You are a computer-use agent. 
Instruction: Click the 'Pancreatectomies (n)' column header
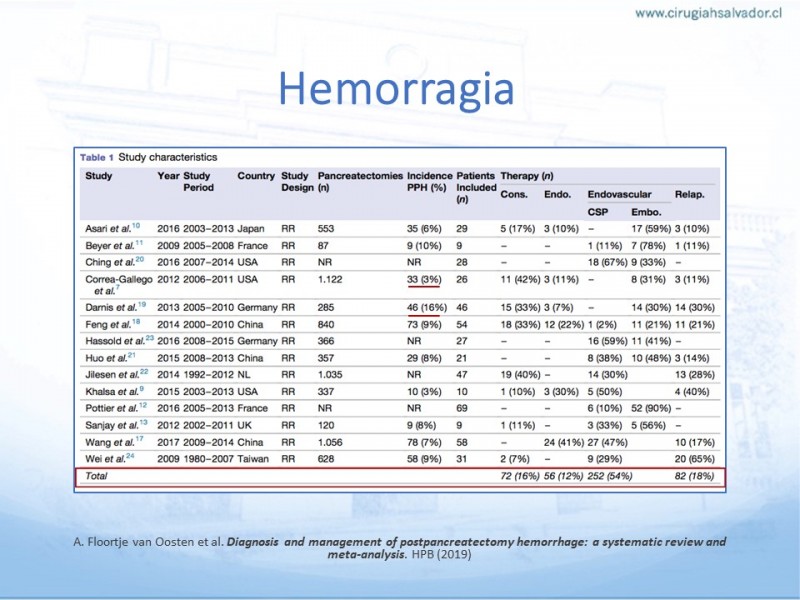(360, 182)
